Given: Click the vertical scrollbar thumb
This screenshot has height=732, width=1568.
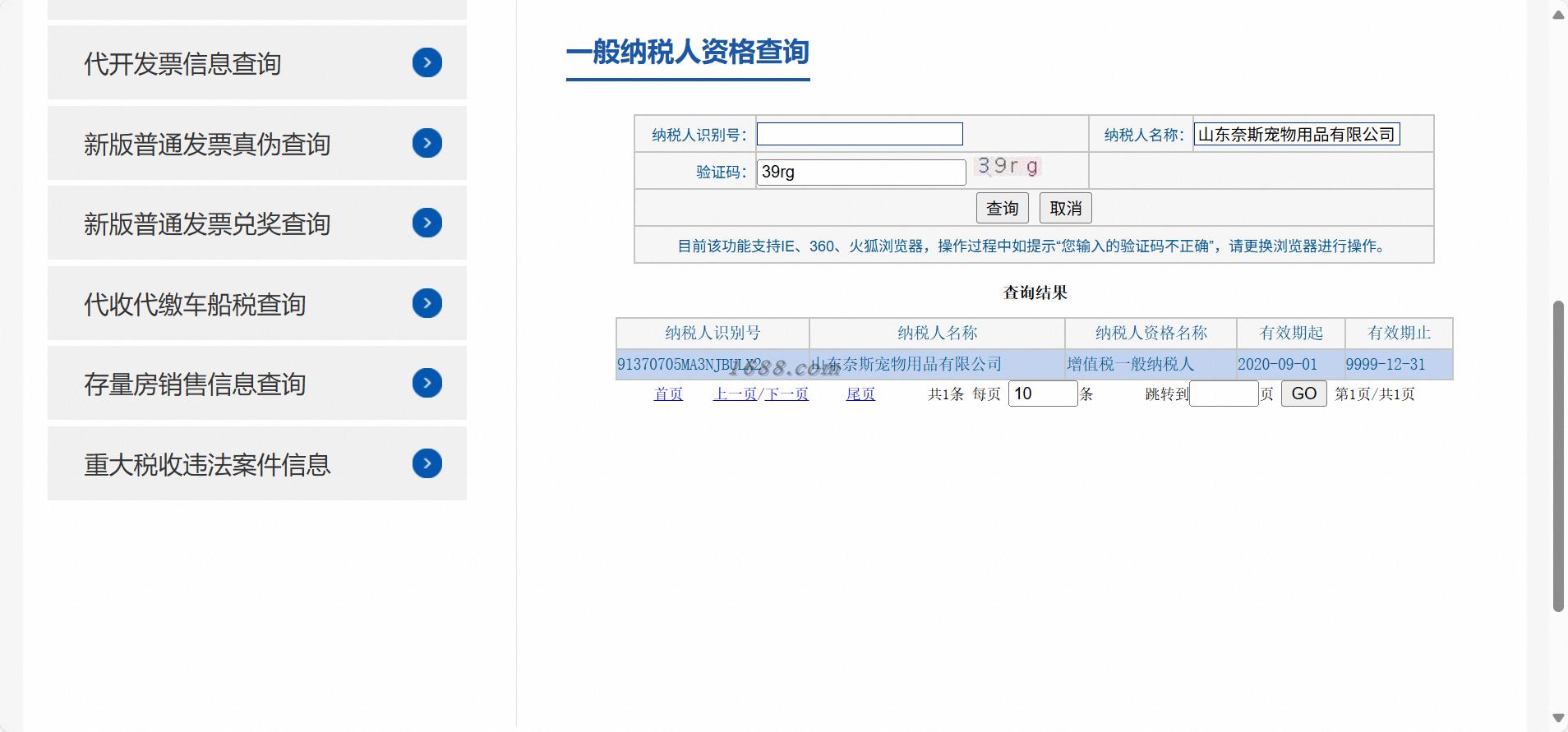Looking at the screenshot, I should click(1558, 456).
